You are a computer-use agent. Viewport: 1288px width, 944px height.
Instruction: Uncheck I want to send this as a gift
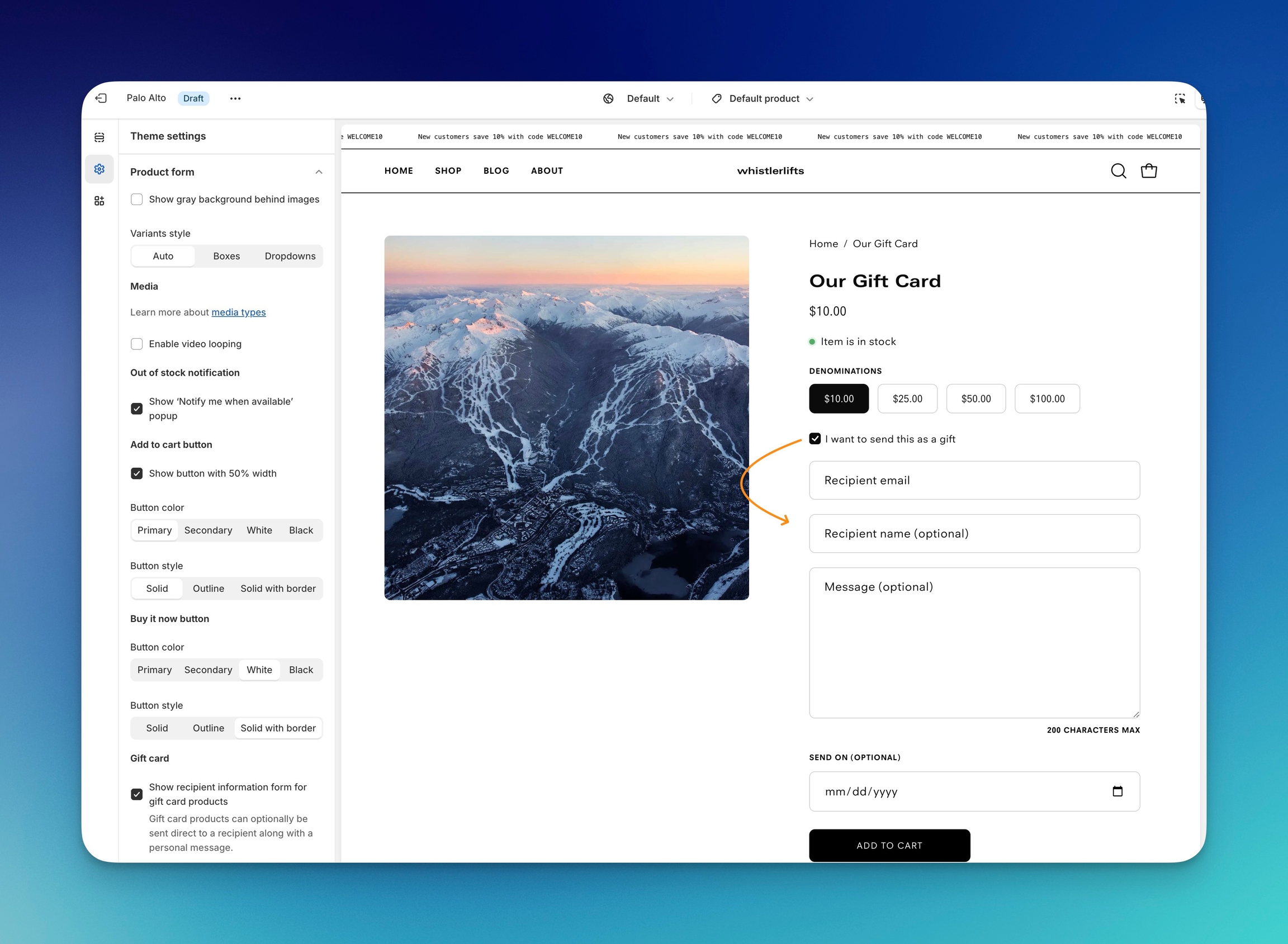coord(815,439)
